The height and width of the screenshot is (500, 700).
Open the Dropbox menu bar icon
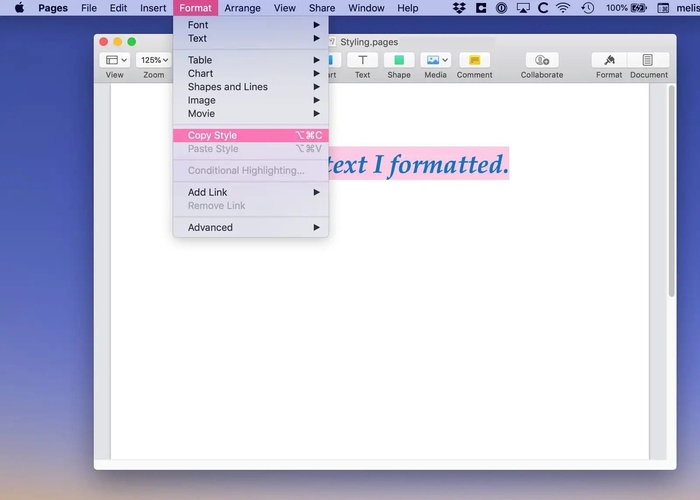pos(459,8)
